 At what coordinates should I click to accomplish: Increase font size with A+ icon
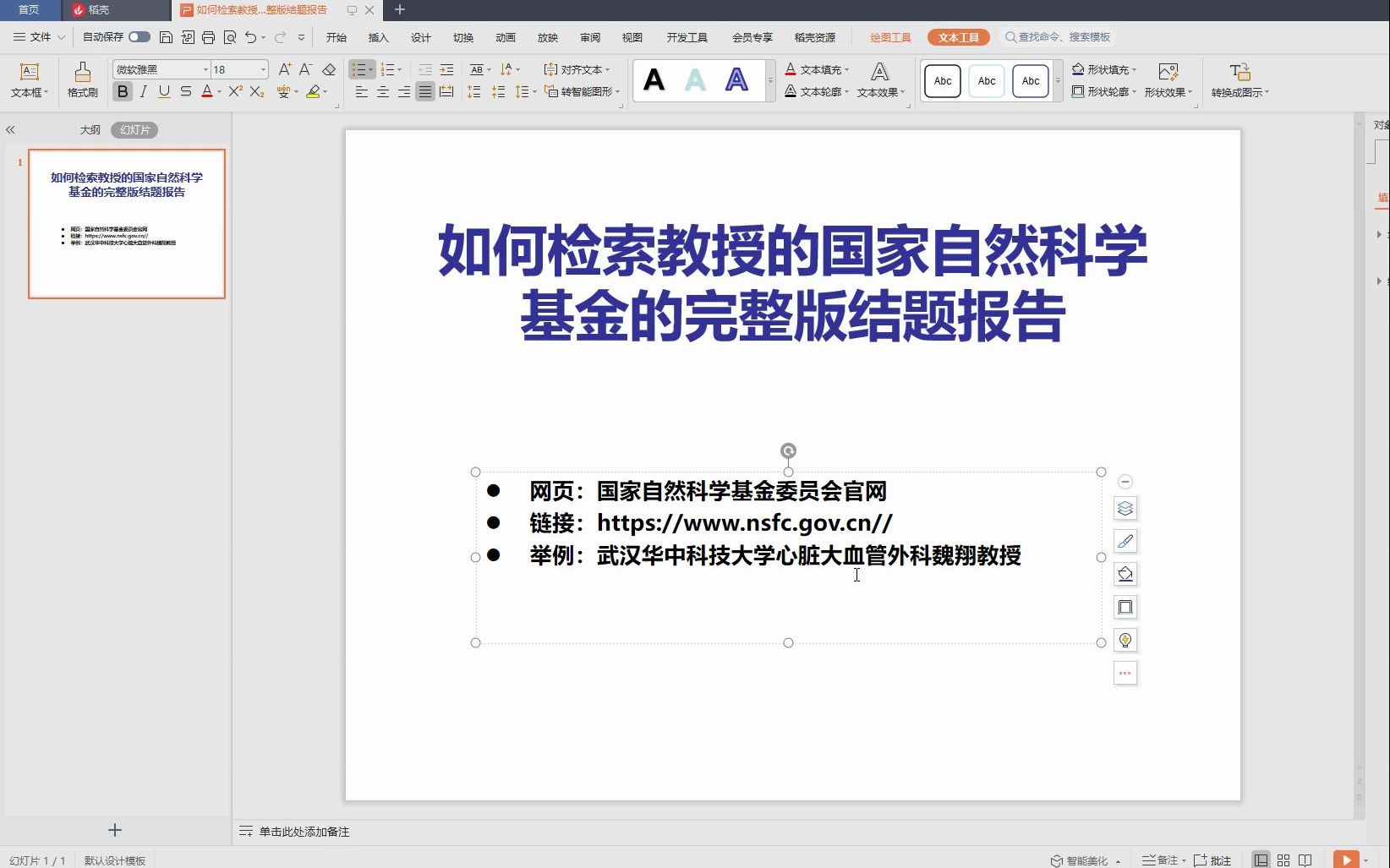click(285, 69)
